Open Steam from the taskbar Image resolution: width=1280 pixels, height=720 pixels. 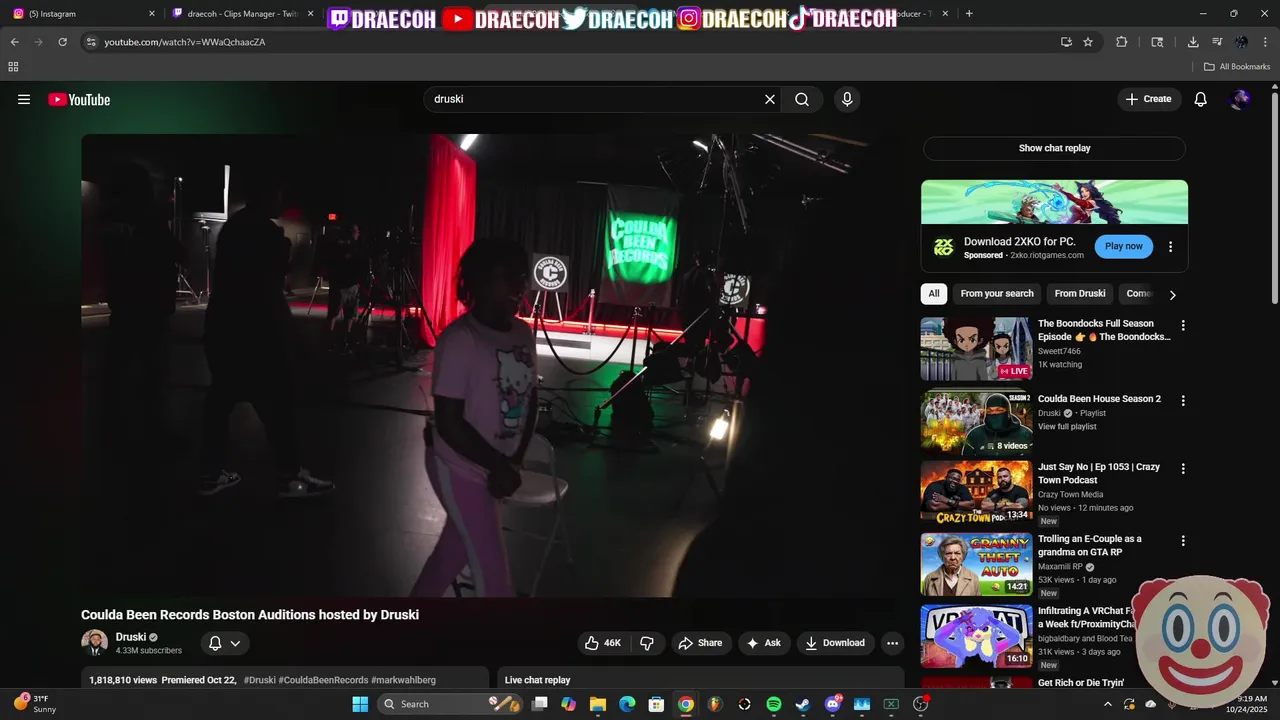click(802, 704)
